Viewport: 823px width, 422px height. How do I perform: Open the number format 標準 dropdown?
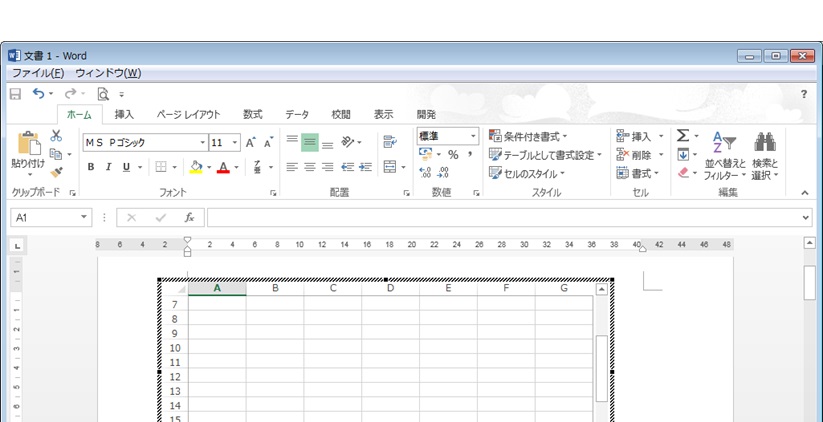click(x=473, y=136)
